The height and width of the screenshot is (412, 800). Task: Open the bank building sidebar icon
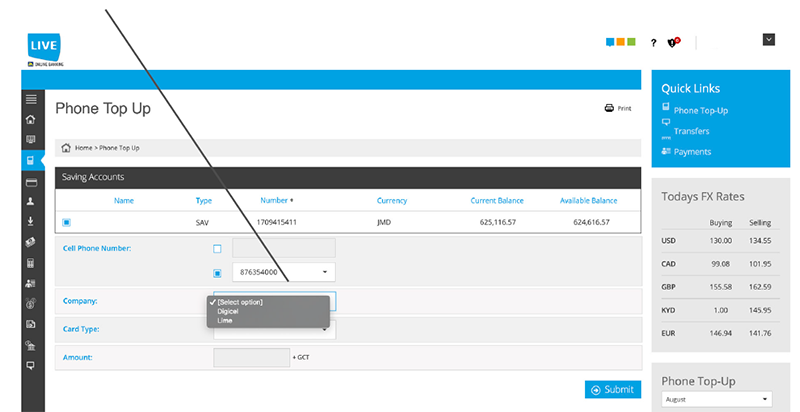(31, 346)
